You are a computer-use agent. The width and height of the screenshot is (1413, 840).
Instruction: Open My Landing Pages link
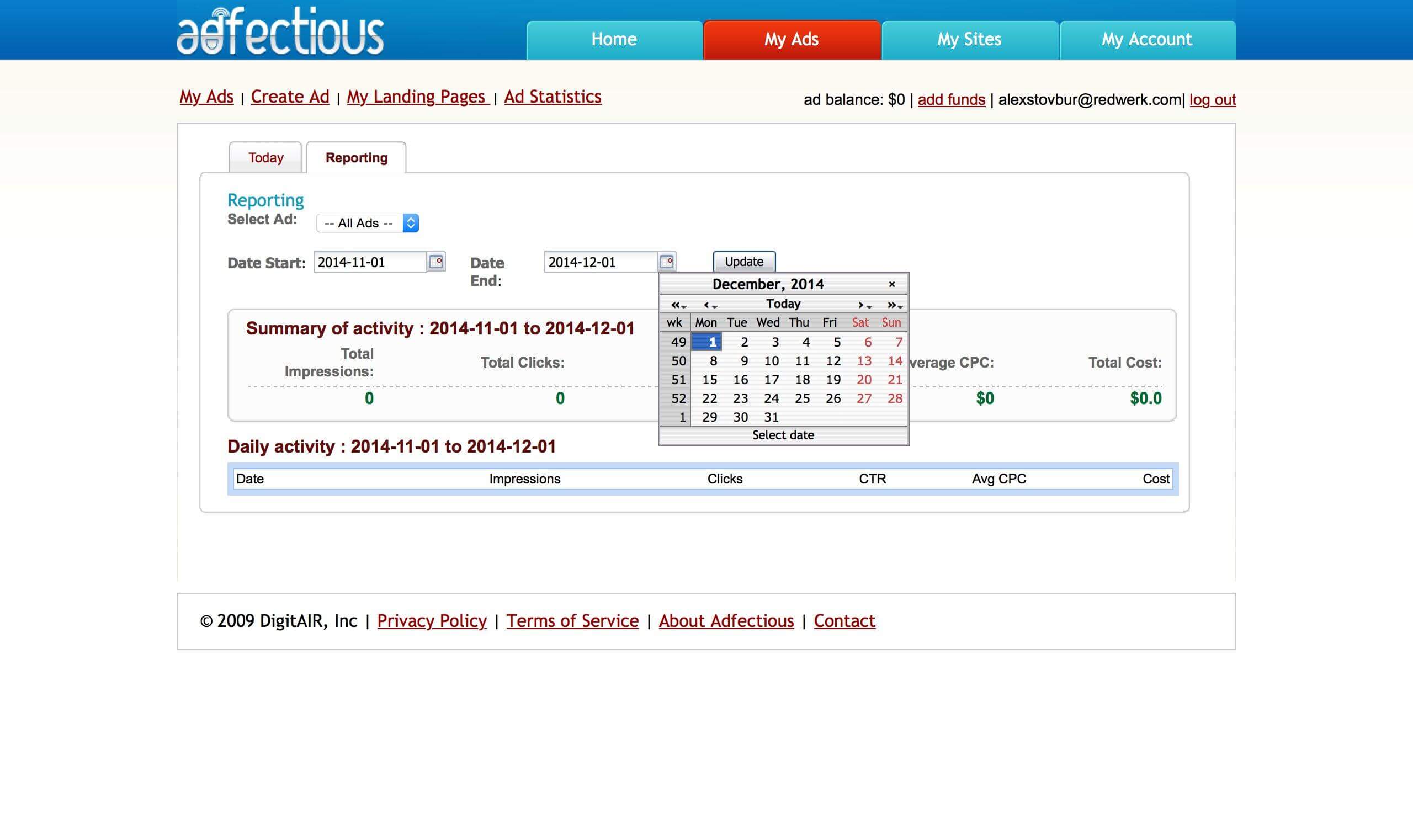418,97
